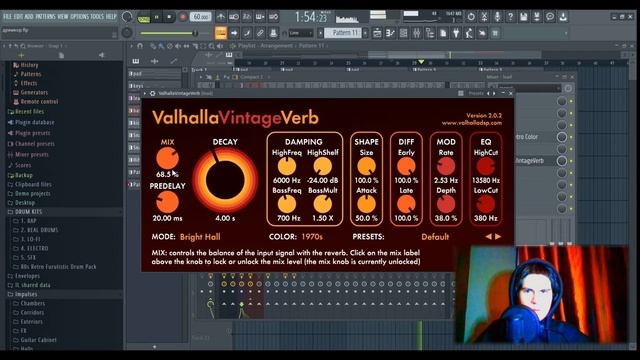Open the ADD menu
640x360 pixels.
click(29, 16)
